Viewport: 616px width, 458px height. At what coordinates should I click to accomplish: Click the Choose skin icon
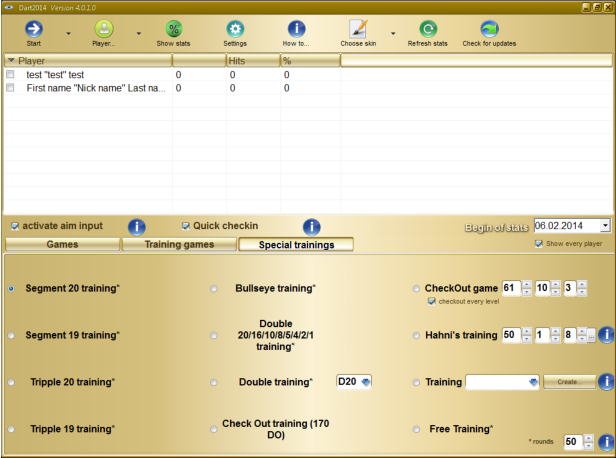point(358,29)
